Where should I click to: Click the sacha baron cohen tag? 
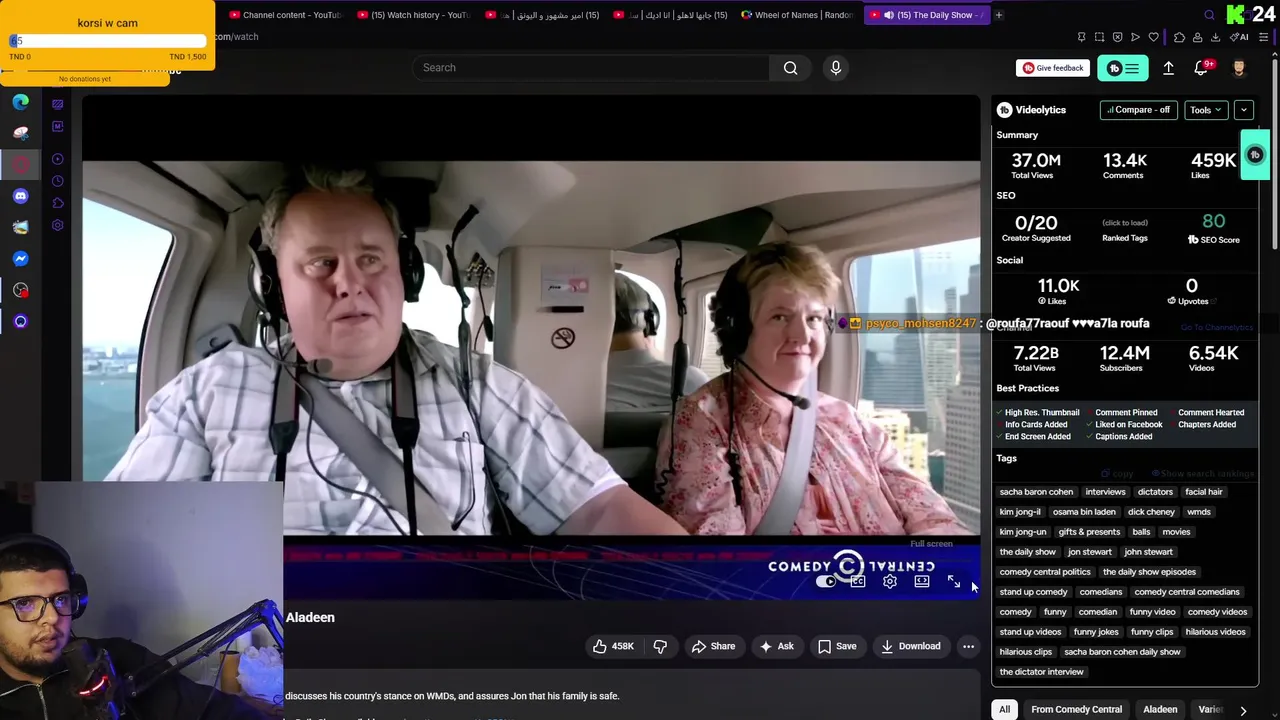[1036, 492]
